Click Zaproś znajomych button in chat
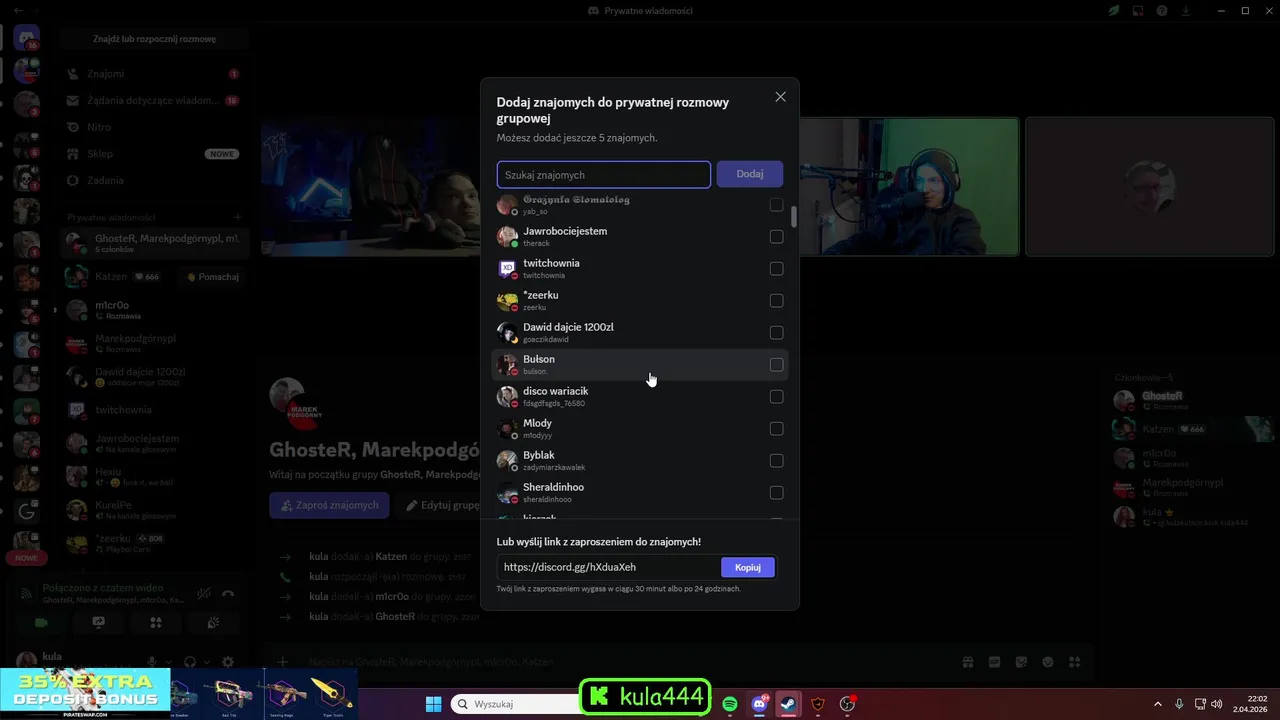 (x=329, y=505)
